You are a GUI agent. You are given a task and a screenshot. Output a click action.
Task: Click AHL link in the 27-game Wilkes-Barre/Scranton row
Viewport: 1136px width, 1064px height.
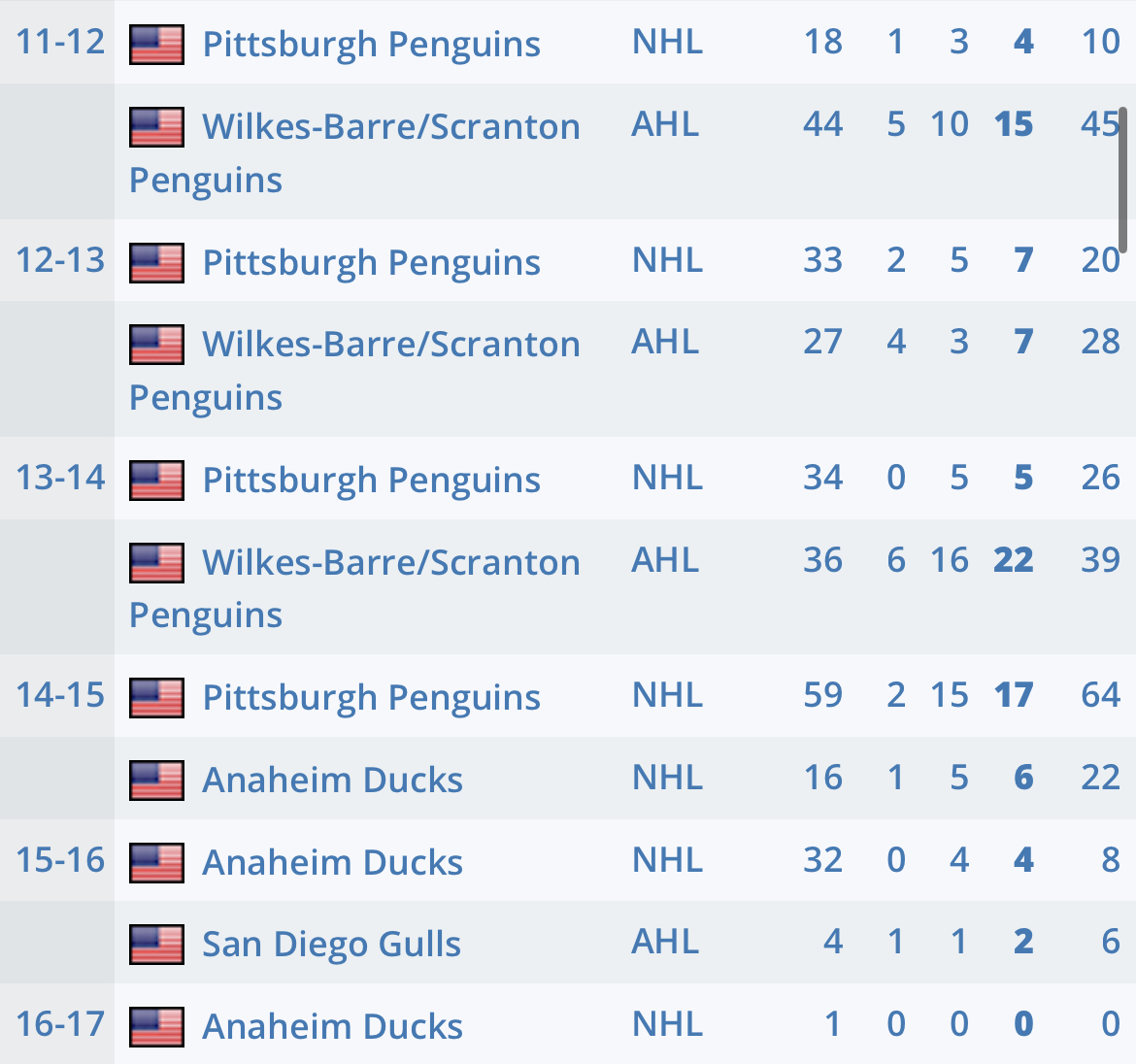point(665,342)
